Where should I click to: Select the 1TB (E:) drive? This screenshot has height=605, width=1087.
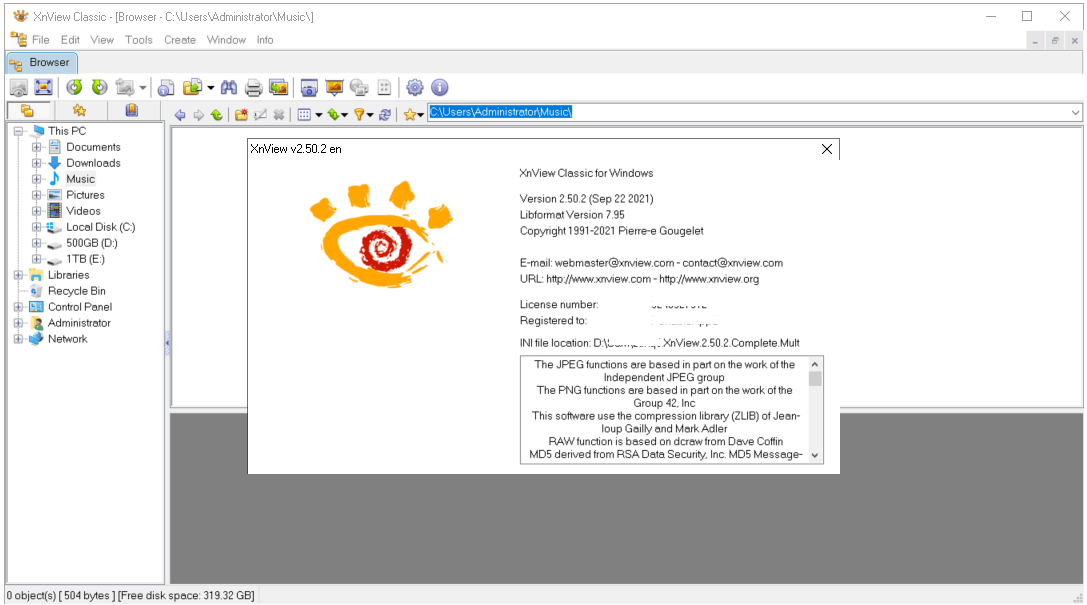85,258
